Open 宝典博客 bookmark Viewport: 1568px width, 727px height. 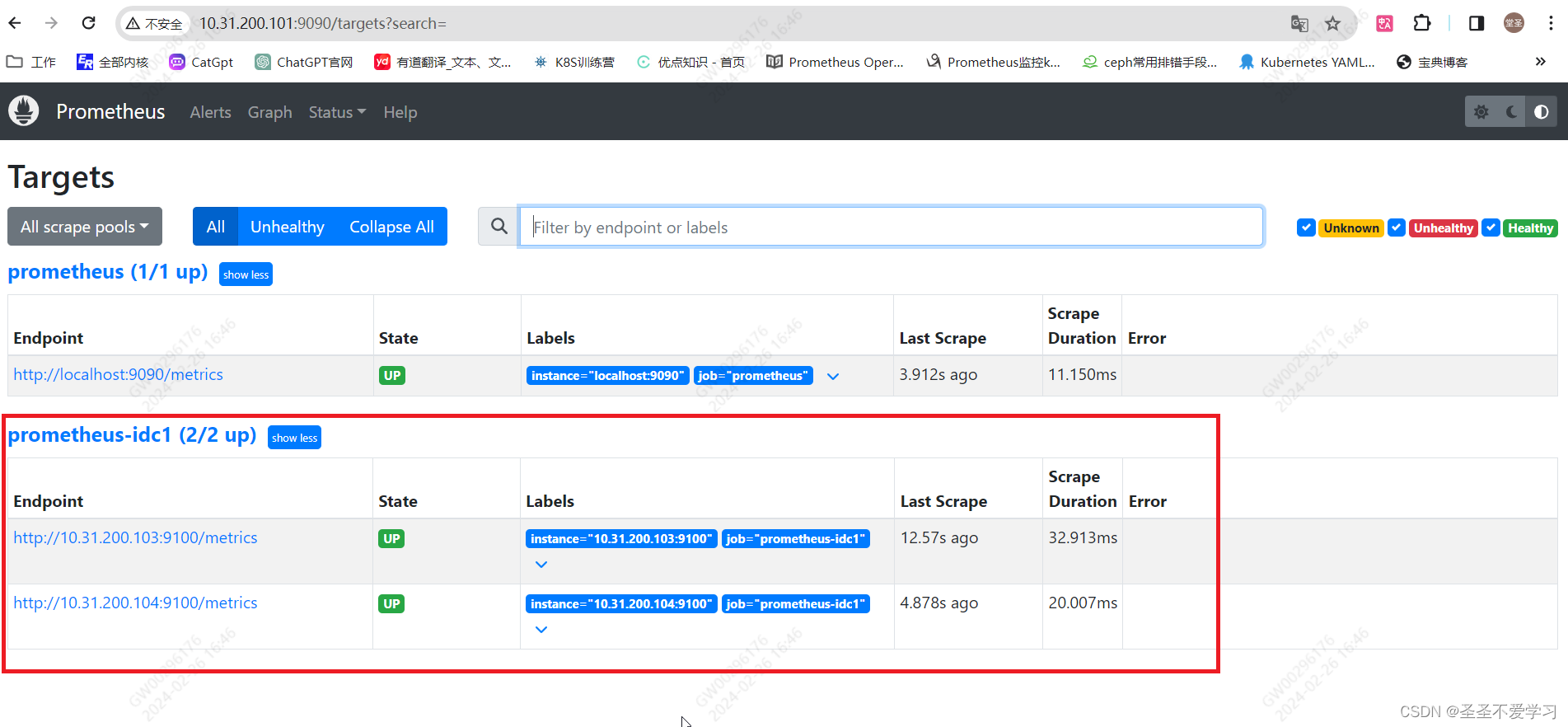(1432, 62)
